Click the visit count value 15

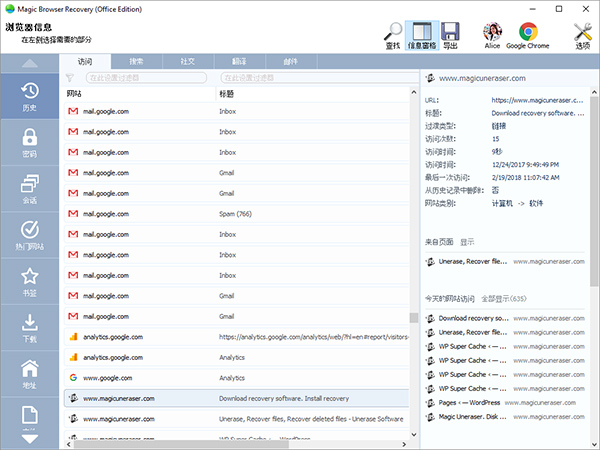click(496, 139)
